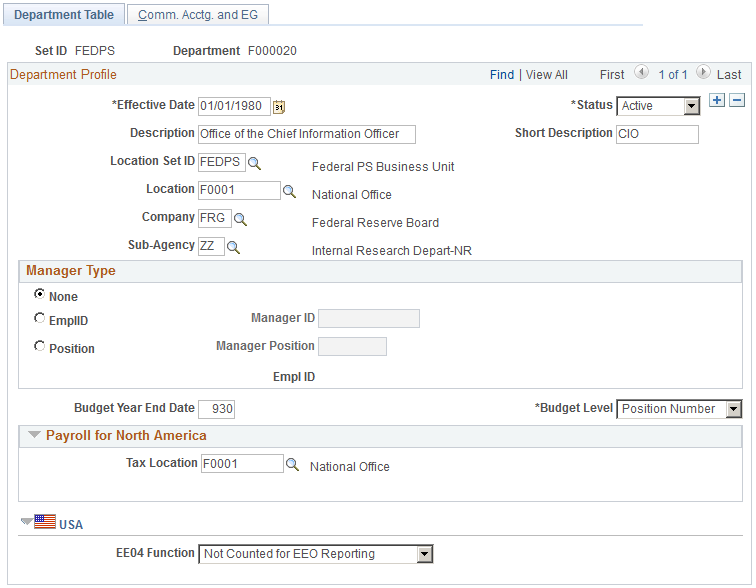Viewport: 756px width, 588px height.
Task: Click the Tax Location lookup magnifier
Action: coord(292,465)
